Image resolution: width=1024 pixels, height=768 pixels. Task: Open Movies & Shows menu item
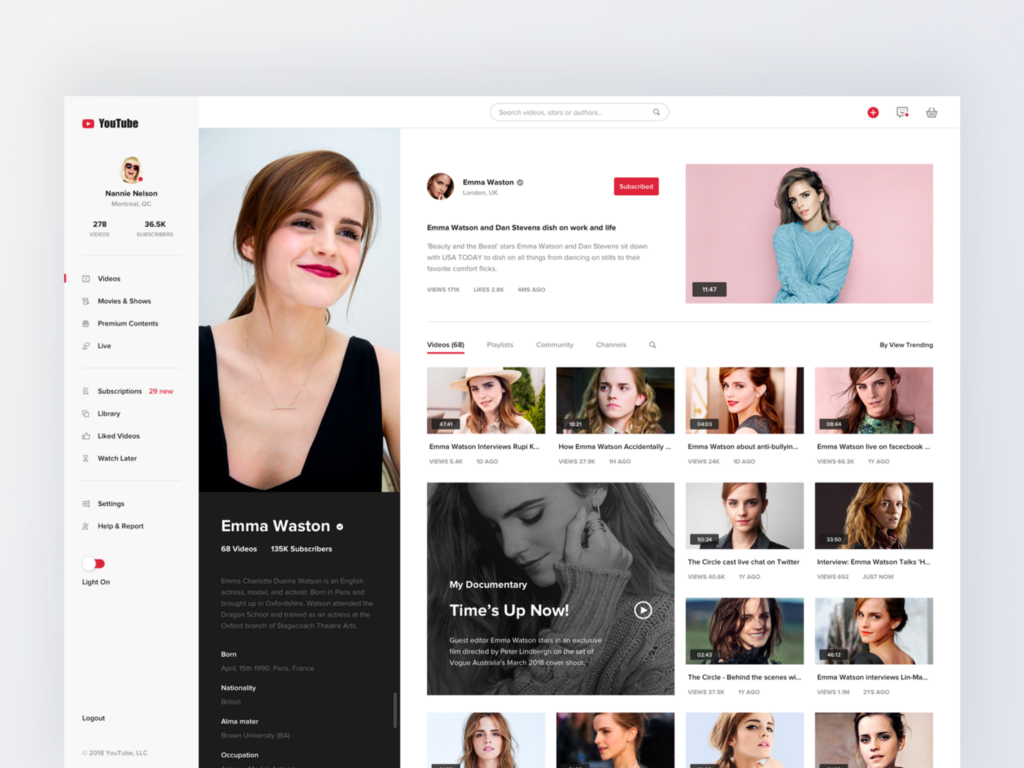pos(124,301)
